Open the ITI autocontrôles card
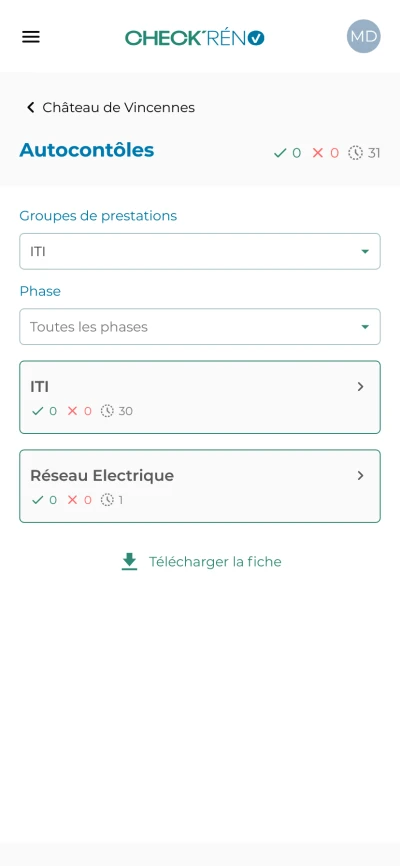This screenshot has width=400, height=866. pyautogui.click(x=200, y=397)
